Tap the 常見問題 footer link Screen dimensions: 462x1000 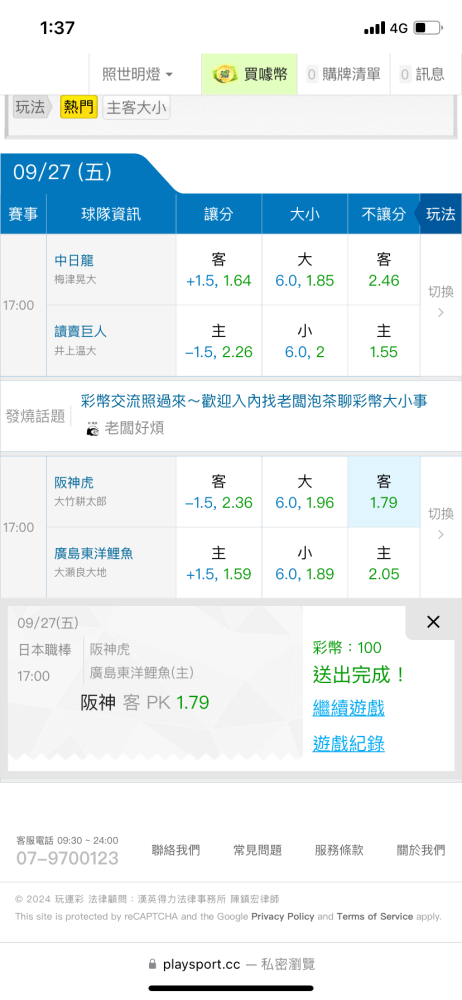(x=257, y=850)
